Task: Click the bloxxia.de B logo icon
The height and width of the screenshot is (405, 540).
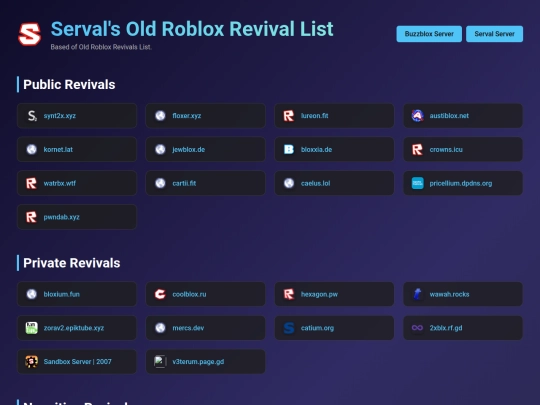Action: coord(289,149)
